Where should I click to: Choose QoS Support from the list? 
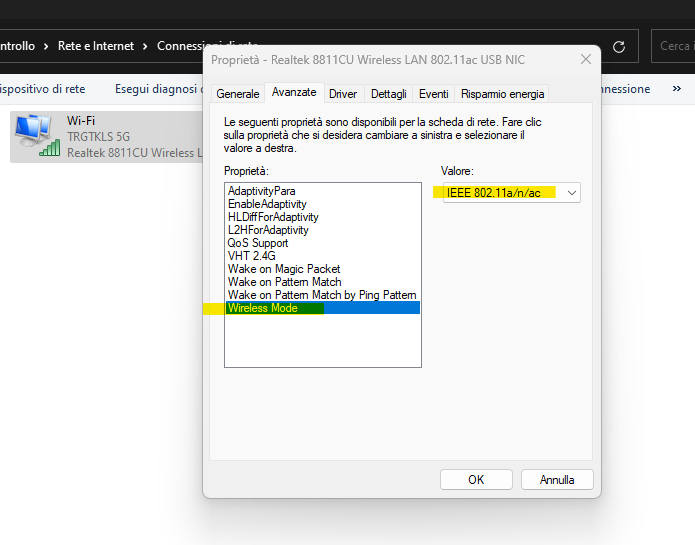(258, 243)
